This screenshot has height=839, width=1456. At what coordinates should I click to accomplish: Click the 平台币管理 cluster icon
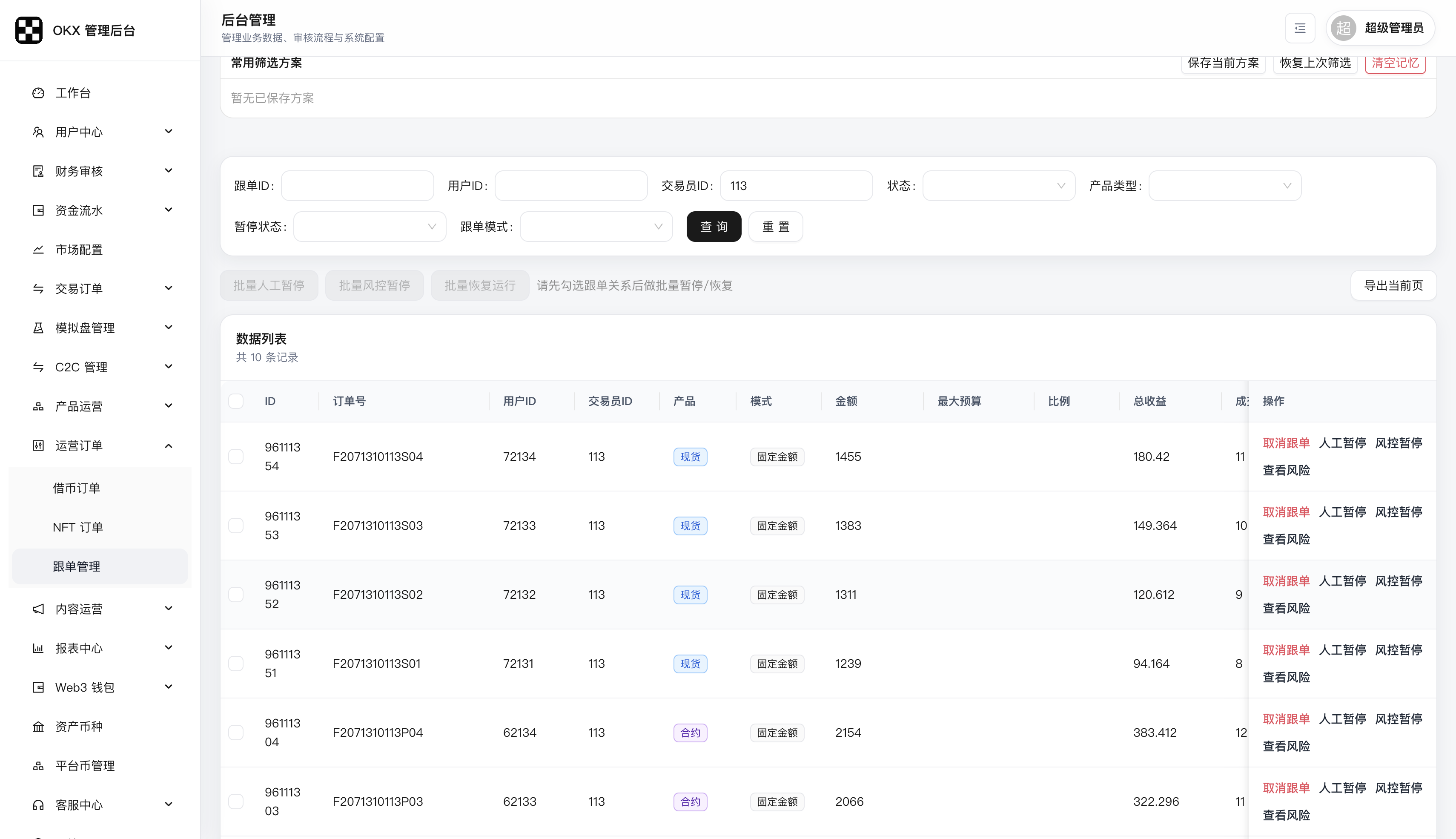[x=38, y=766]
